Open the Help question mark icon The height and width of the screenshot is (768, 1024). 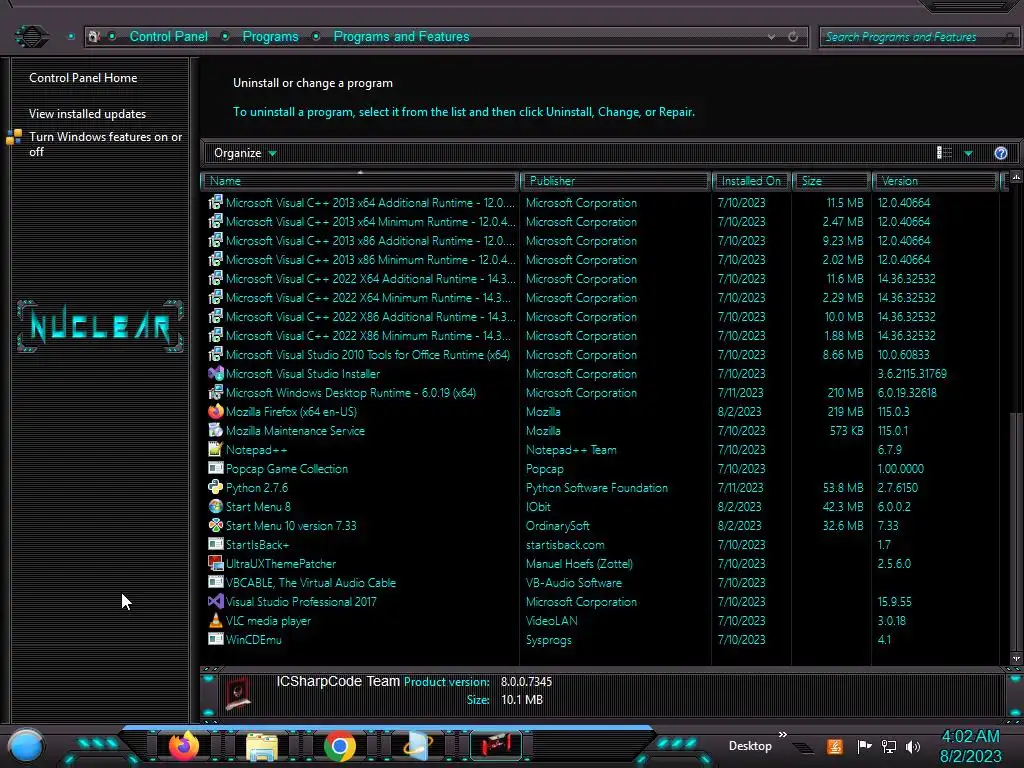pyautogui.click(x=1000, y=153)
